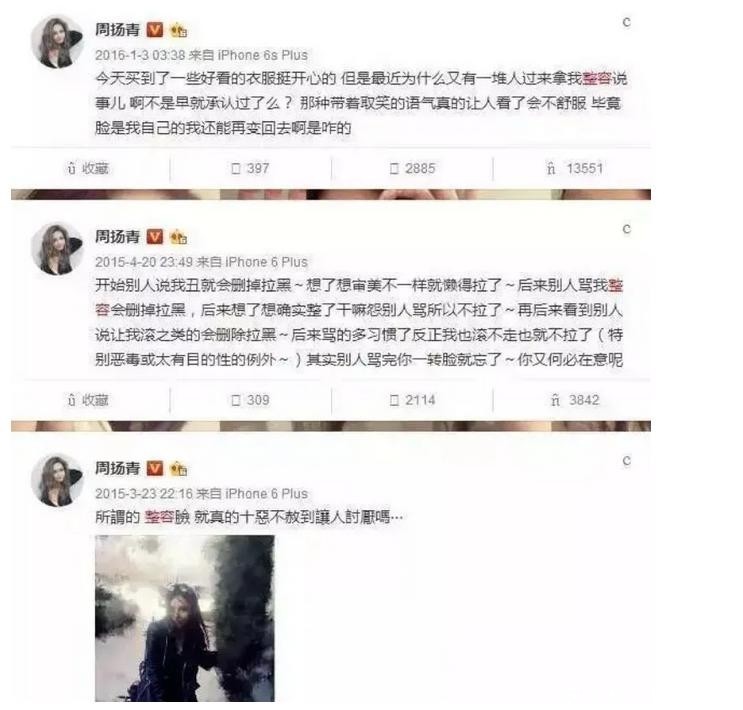The width and height of the screenshot is (743, 710).
Task: Open the attached photo in third post
Action: pyautogui.click(x=184, y=619)
